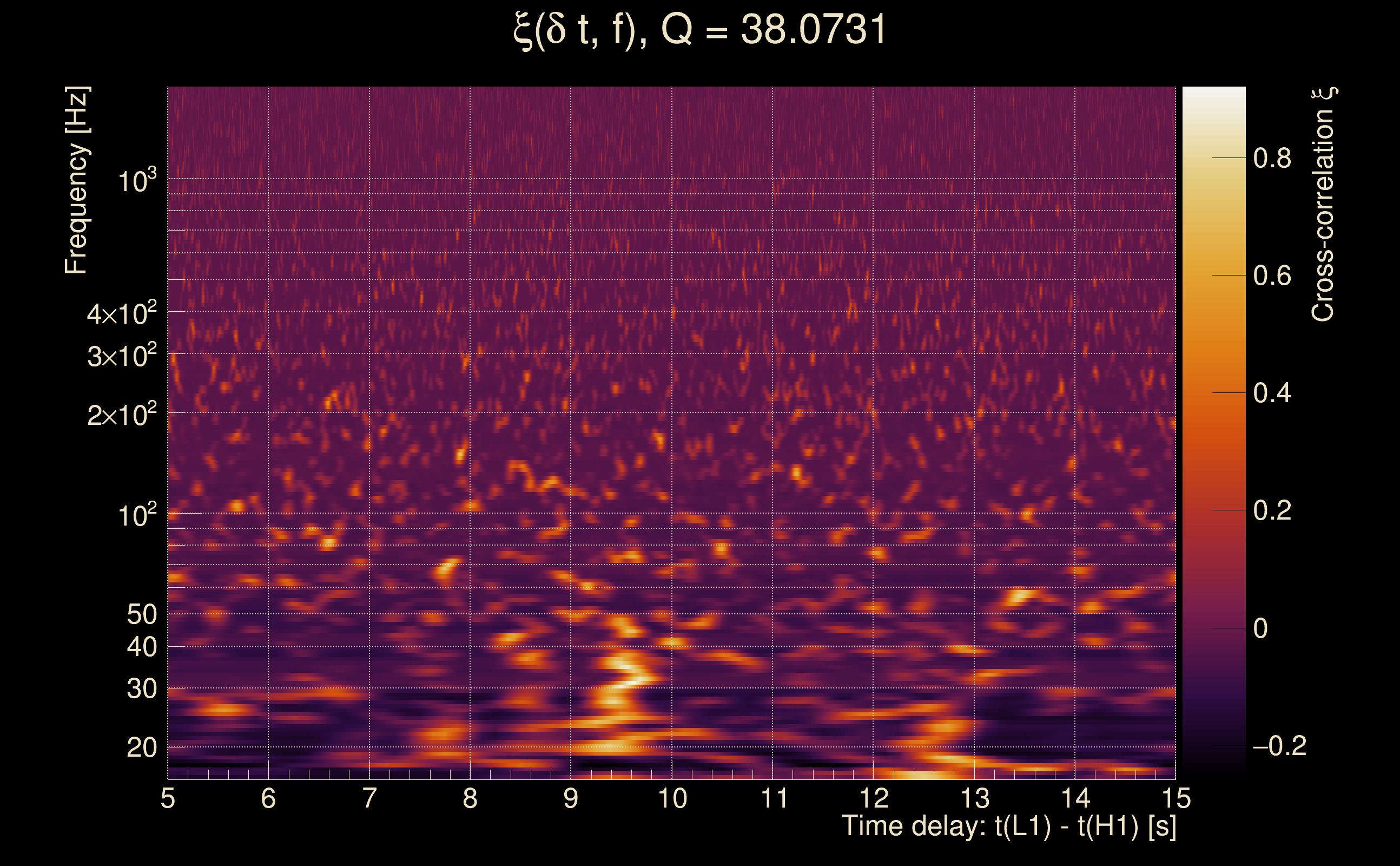Click the x-axis tick label 12
Viewport: 1400px width, 866px height.
click(874, 798)
